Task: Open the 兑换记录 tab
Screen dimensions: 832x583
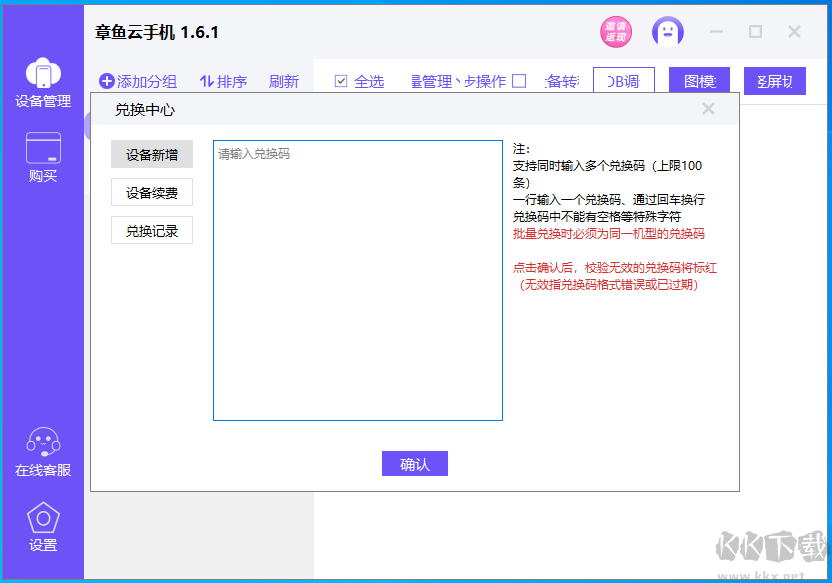Action: (x=151, y=230)
